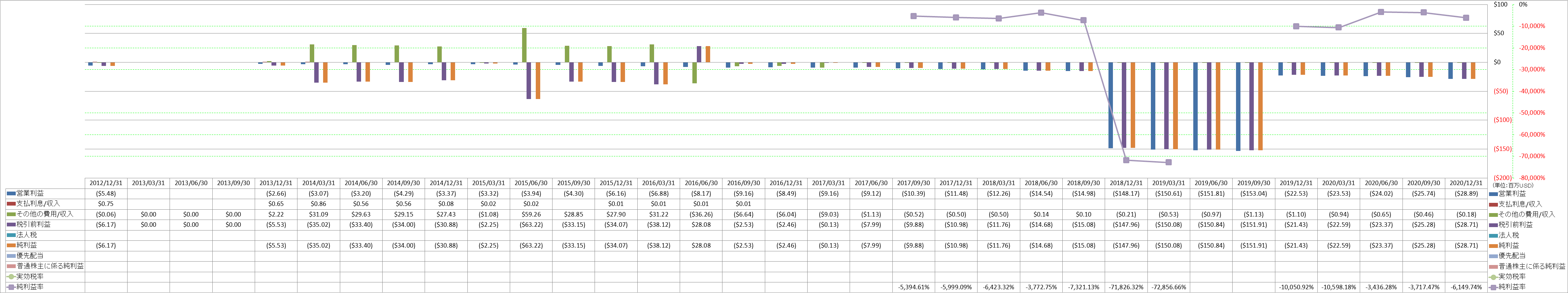Select the ($153.04) operating income value
The height and width of the screenshot is (293, 1568).
click(1253, 193)
